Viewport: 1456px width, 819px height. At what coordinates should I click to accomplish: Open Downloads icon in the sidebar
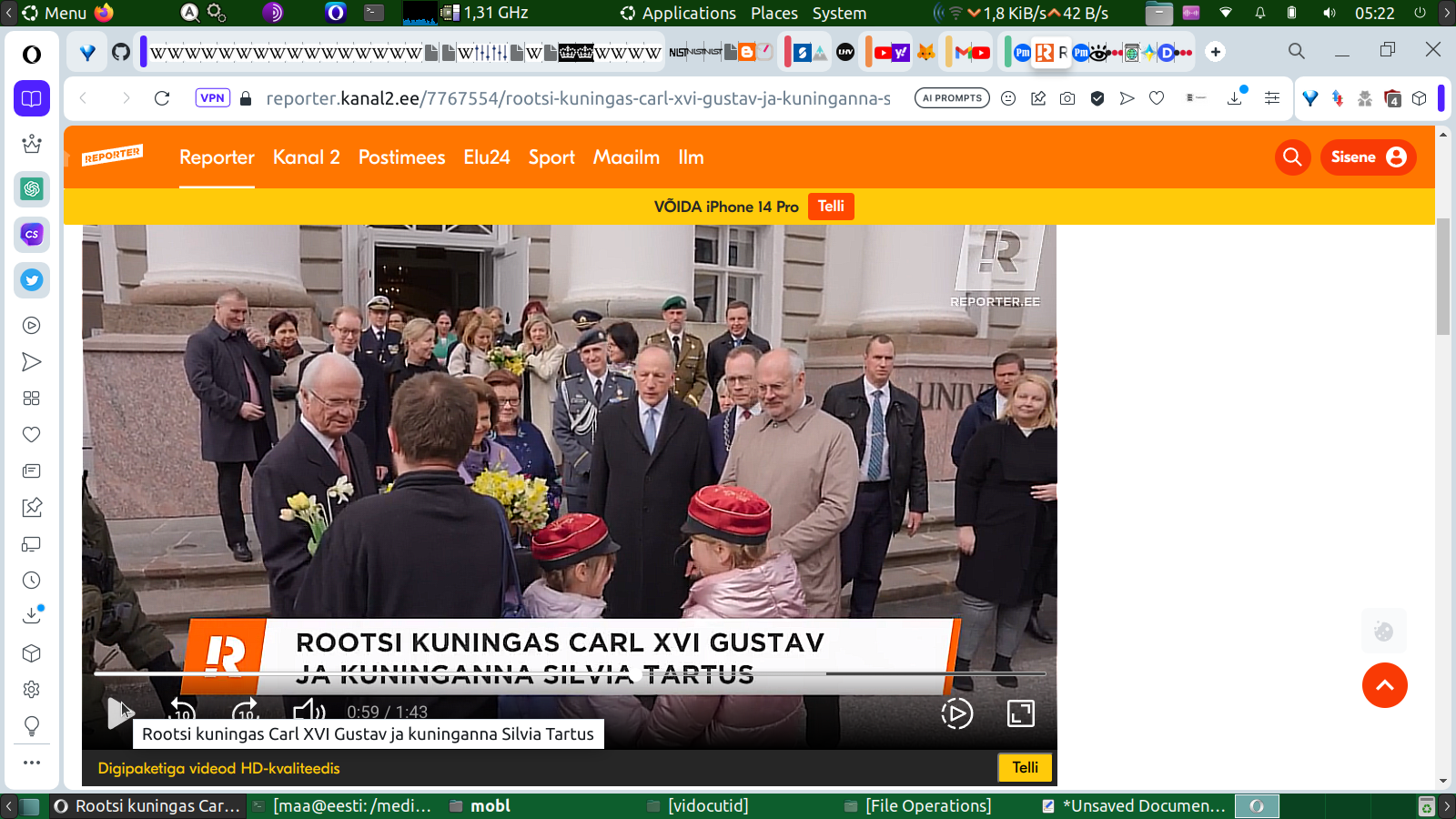coord(32,616)
